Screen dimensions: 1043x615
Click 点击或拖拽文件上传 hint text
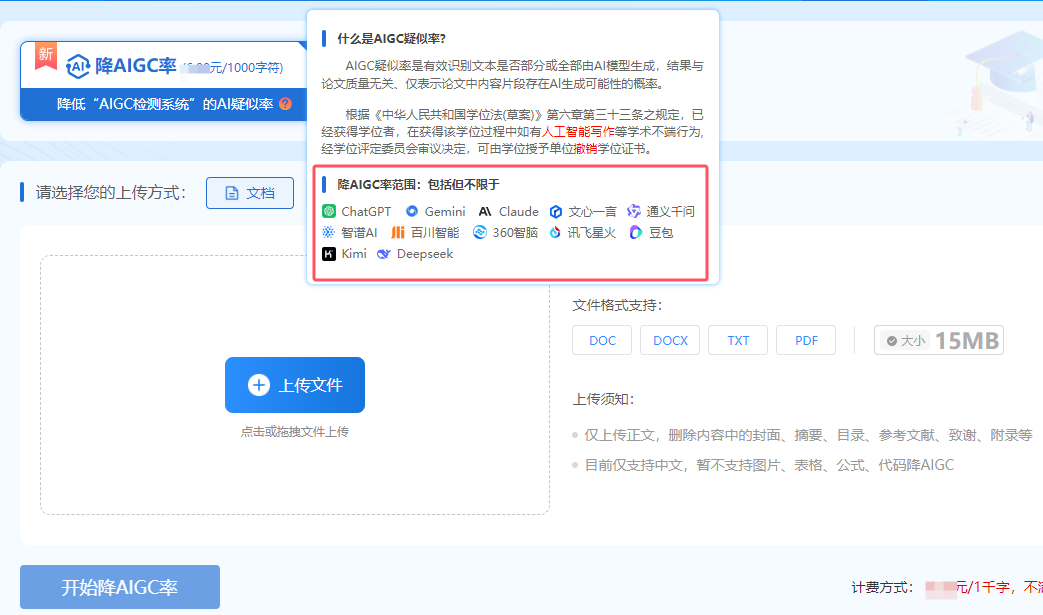(295, 431)
